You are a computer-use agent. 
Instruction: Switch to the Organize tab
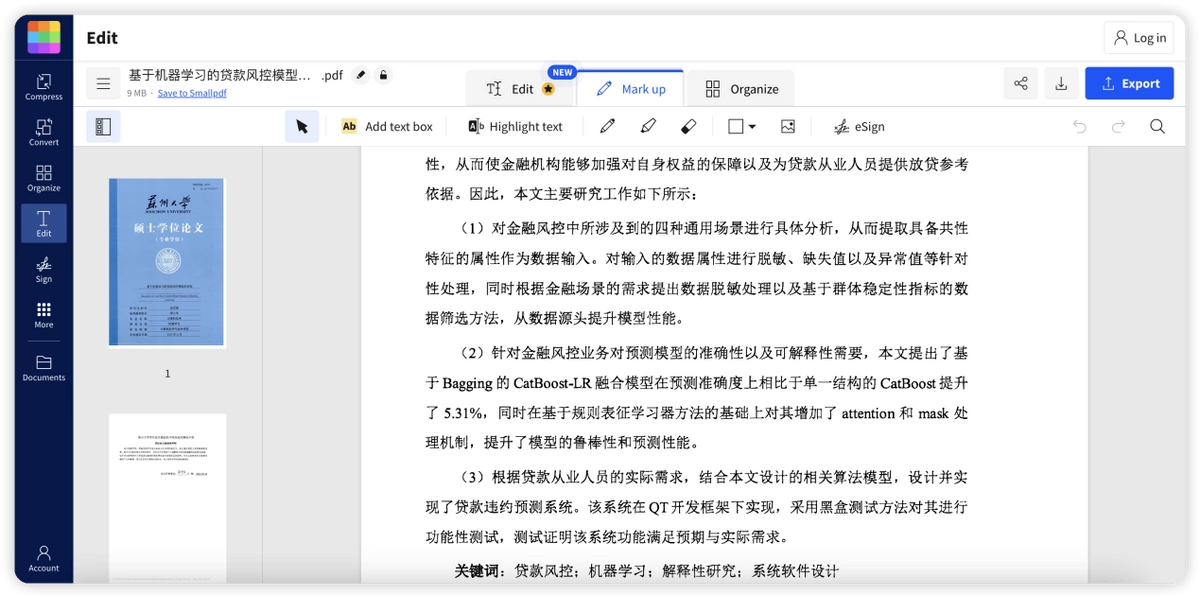(x=741, y=89)
